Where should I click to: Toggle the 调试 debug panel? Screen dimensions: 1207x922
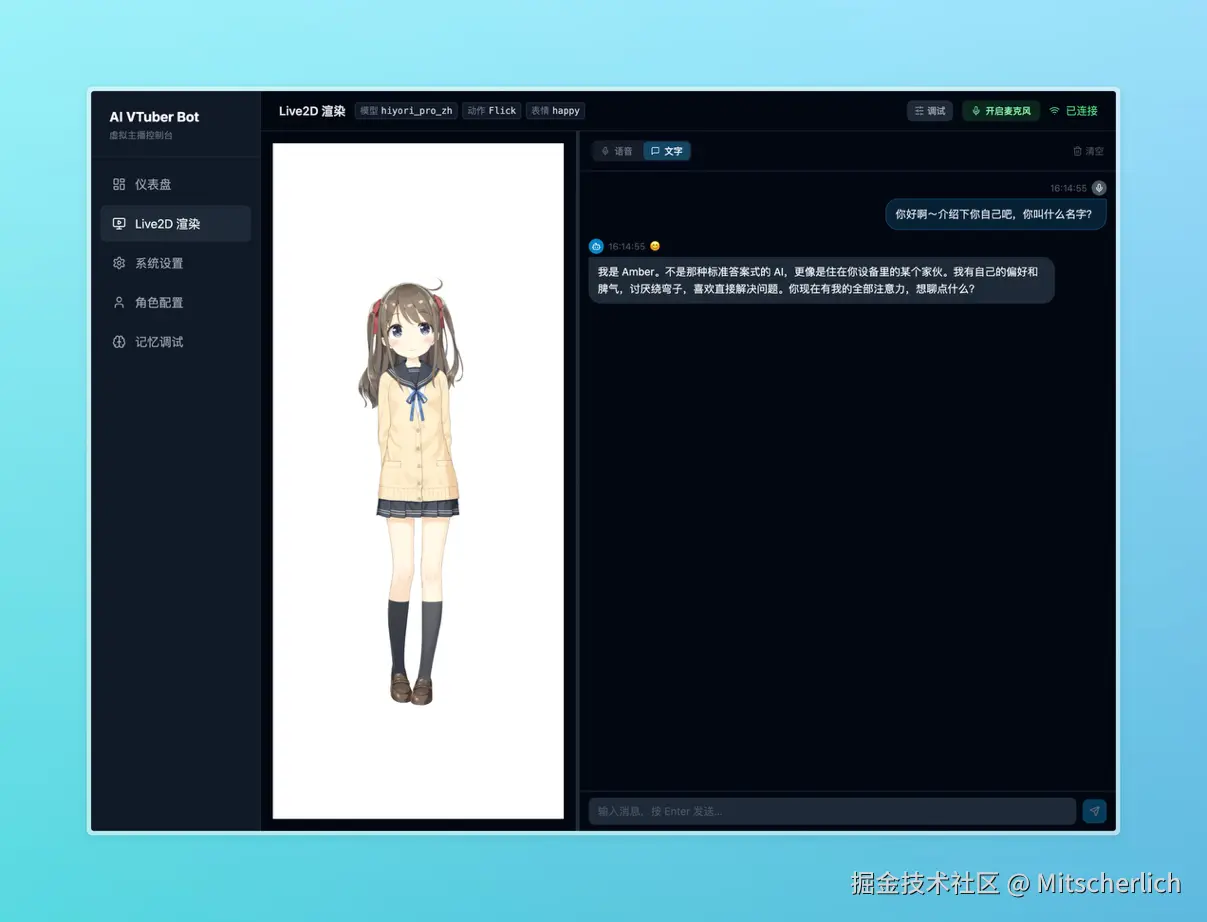(929, 111)
